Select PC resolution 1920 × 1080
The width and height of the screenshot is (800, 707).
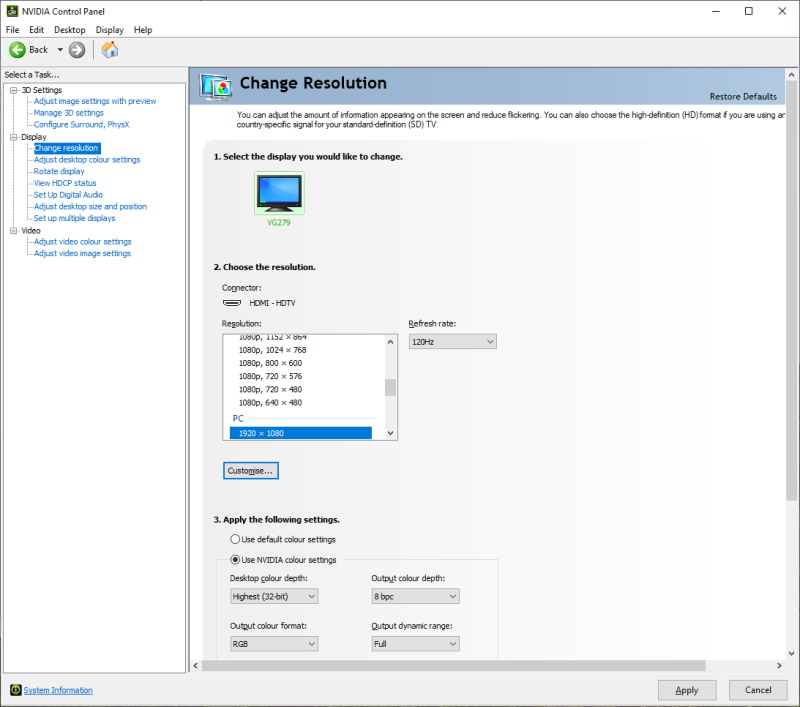pos(301,433)
